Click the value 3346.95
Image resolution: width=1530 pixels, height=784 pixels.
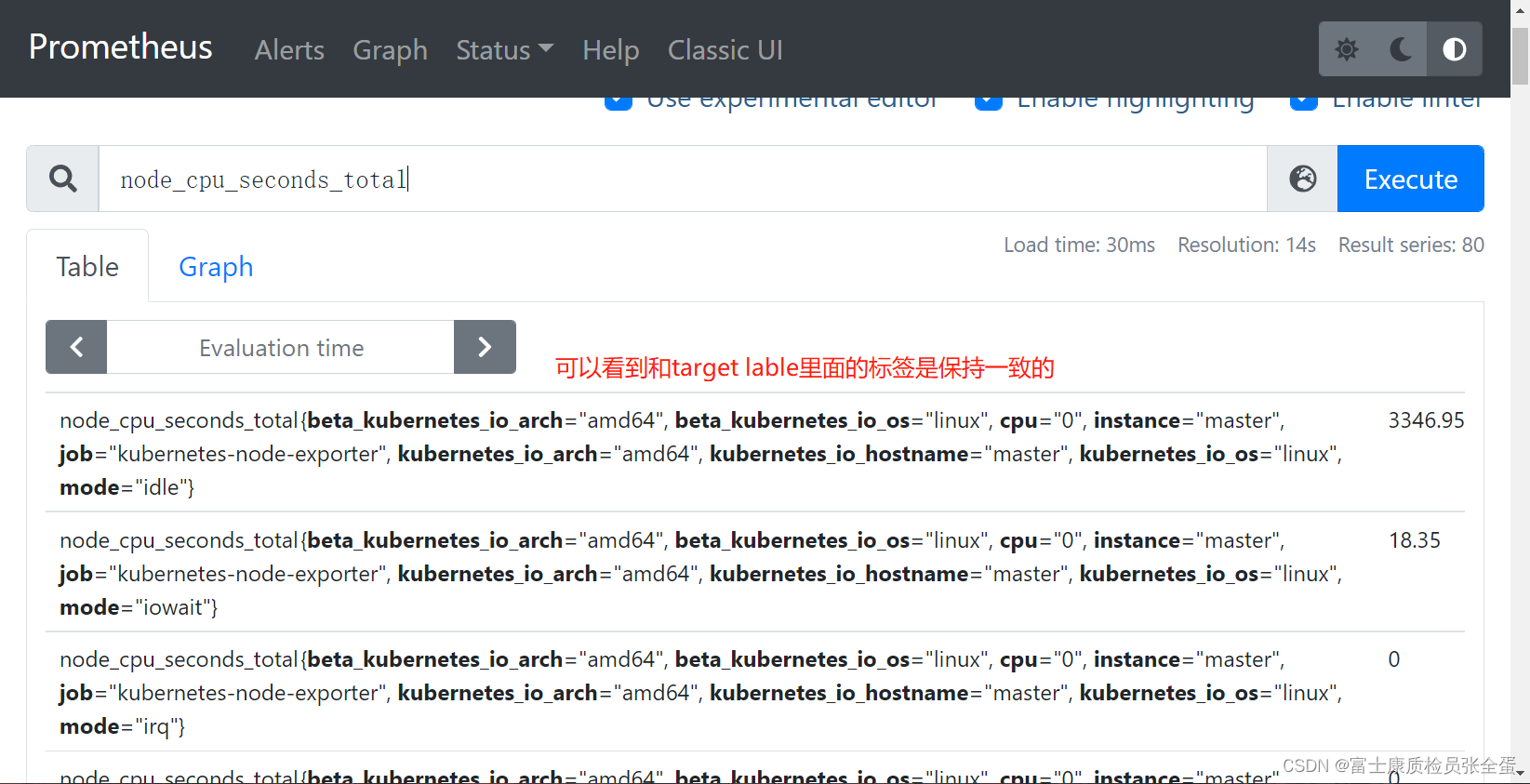tap(1426, 420)
